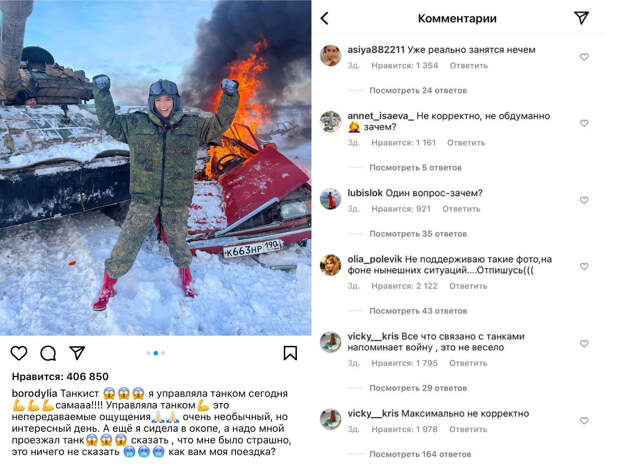Like the post with the heart icon
The image size is (620, 464).
[x=19, y=353]
